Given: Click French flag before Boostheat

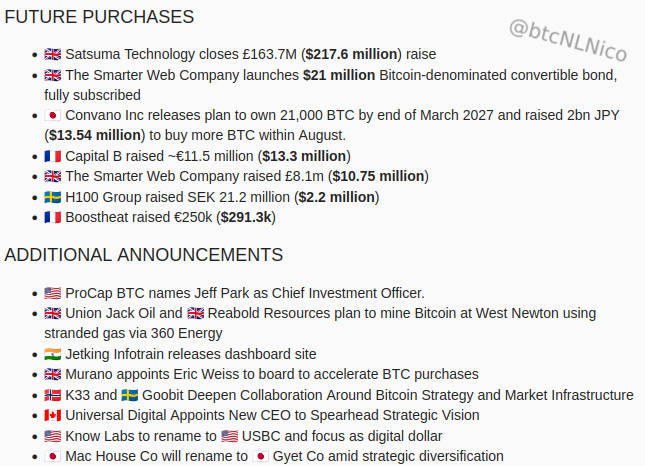Looking at the screenshot, I should pyautogui.click(x=53, y=217).
